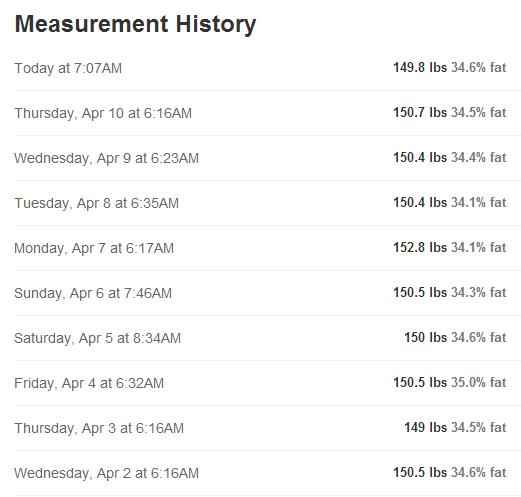Select Thursday, Apr 3 at 6:16AM row
The height and width of the screenshot is (497, 521).
pos(267,428)
